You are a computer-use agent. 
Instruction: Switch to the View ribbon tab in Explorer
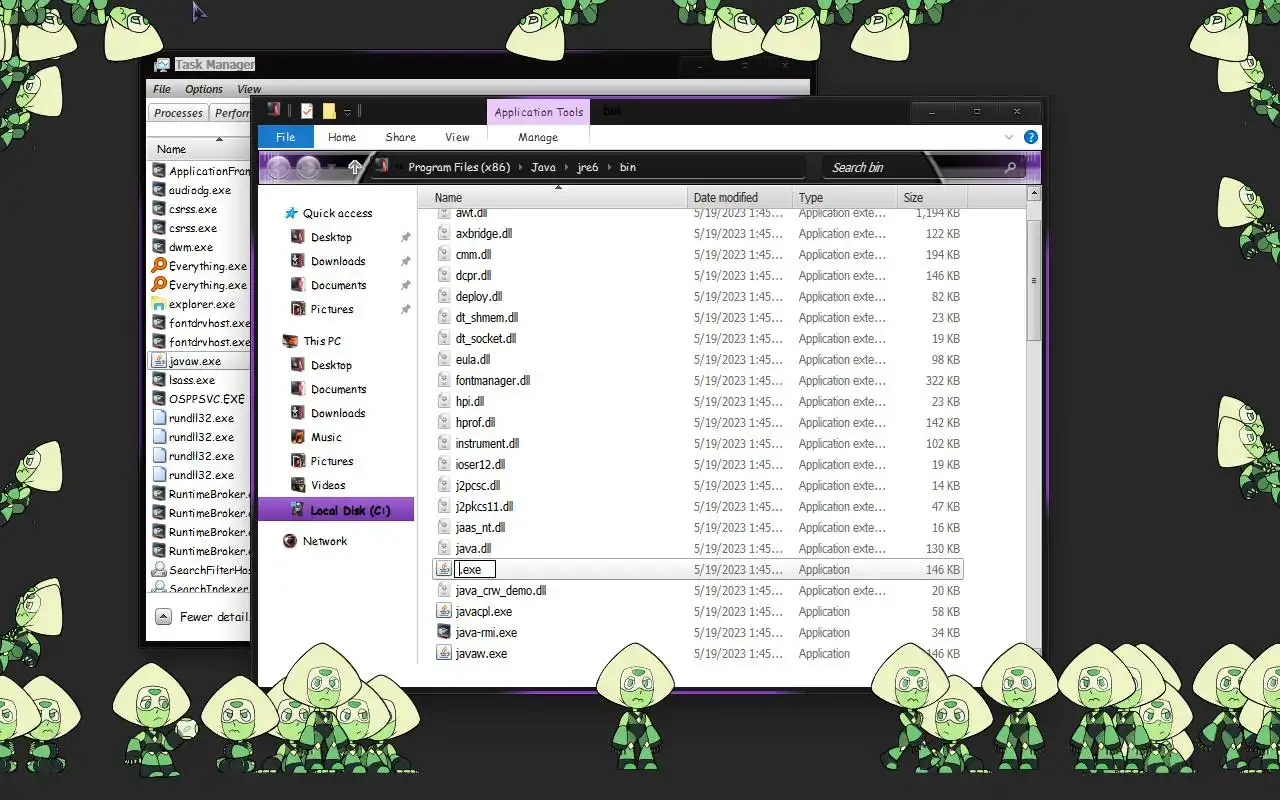pyautogui.click(x=457, y=137)
